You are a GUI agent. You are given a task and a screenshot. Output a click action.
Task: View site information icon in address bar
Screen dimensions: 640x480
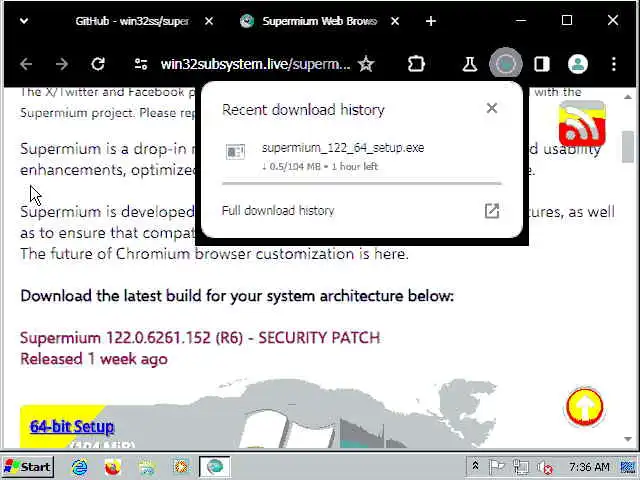141,64
